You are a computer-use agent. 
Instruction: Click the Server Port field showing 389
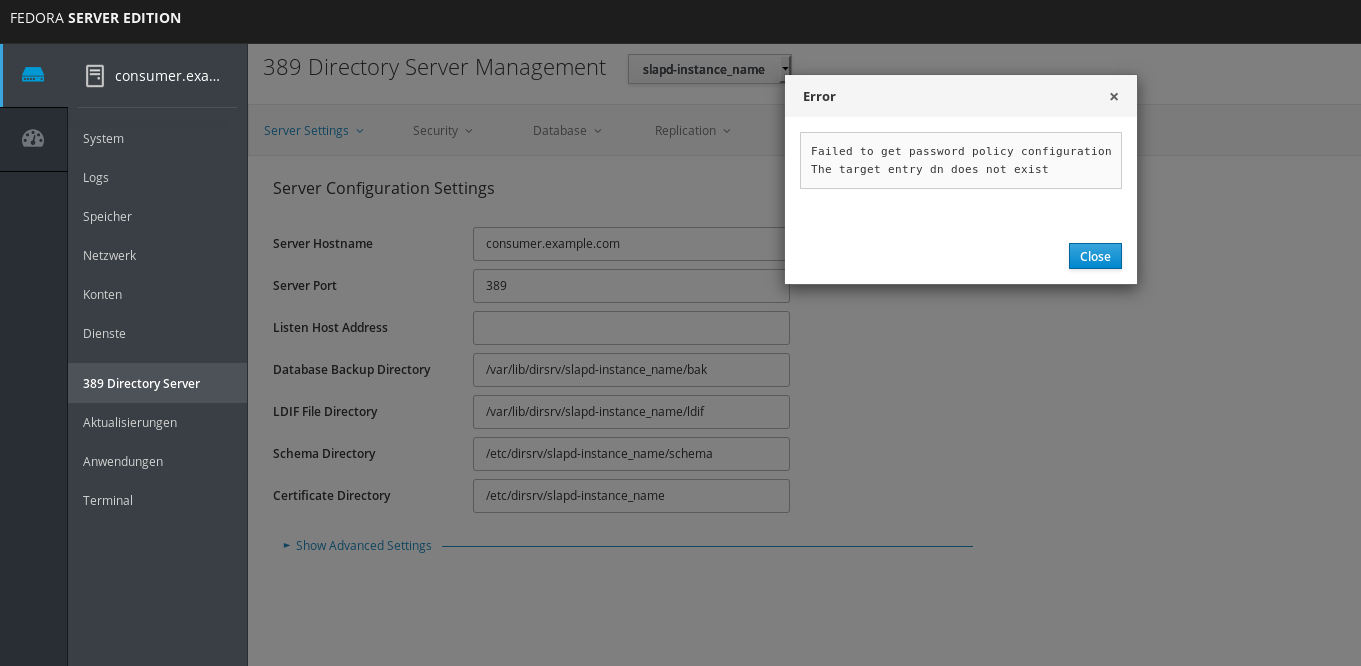[631, 286]
